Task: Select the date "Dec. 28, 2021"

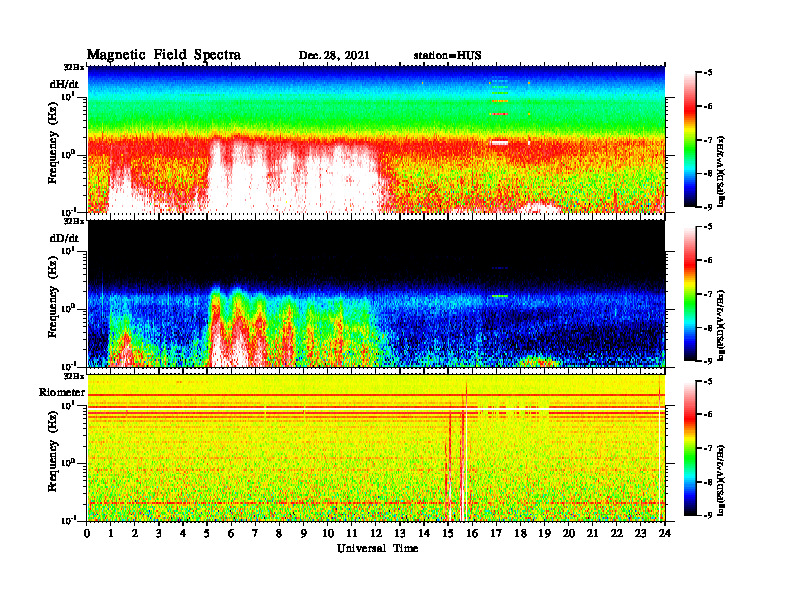Action: [334, 56]
